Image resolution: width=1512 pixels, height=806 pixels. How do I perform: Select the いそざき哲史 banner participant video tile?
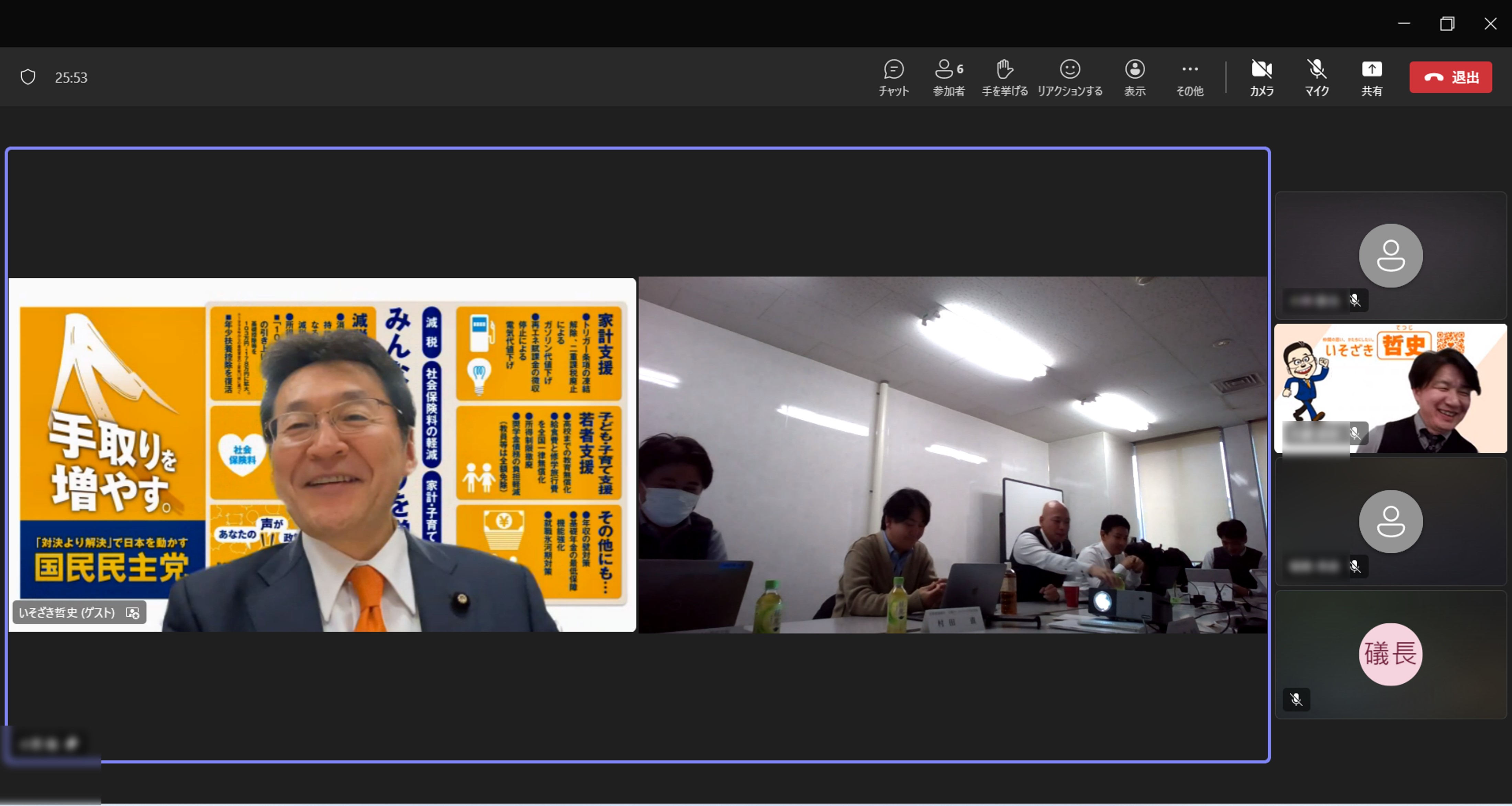(x=1390, y=388)
